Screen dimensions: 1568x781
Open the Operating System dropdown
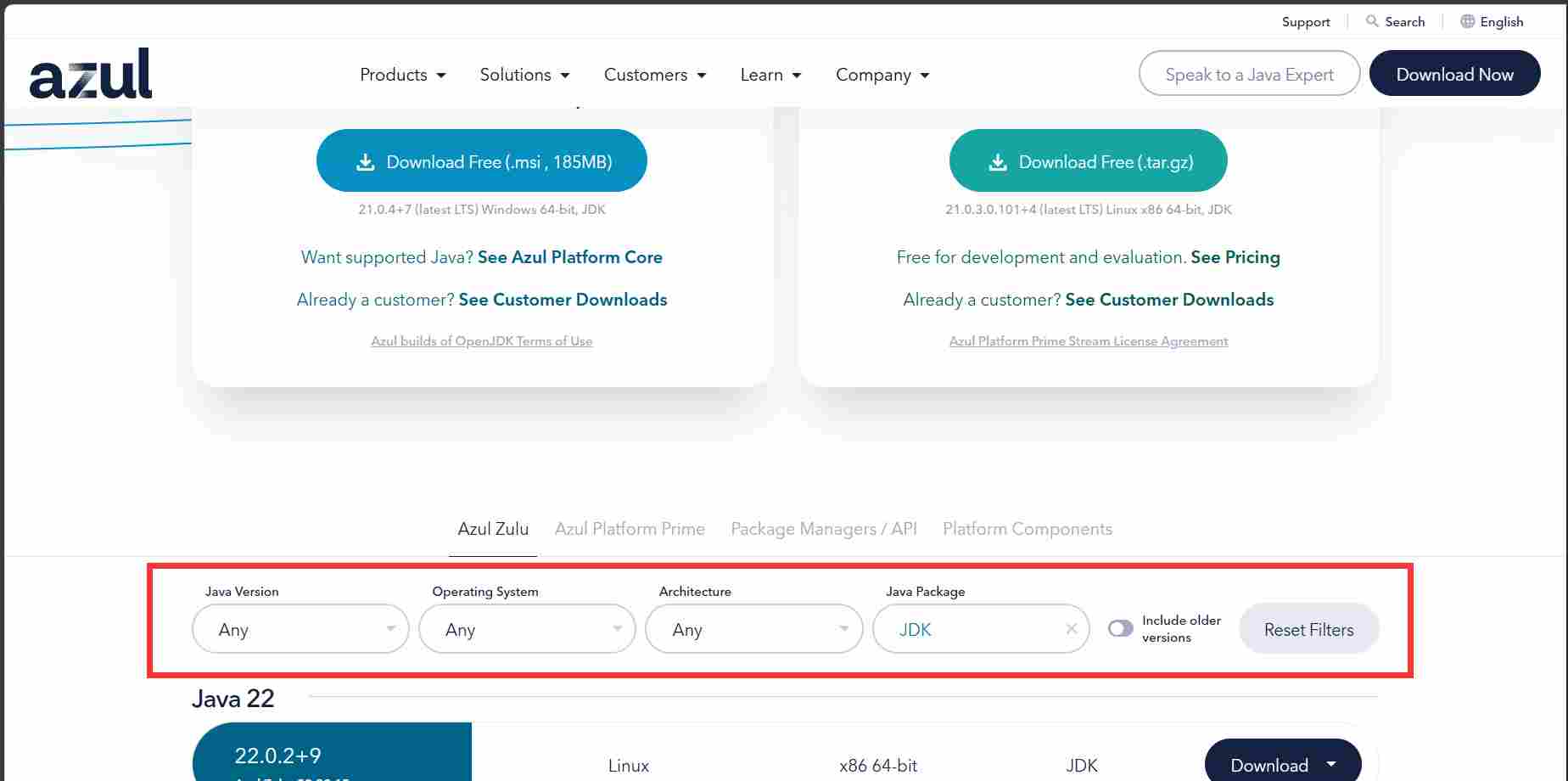point(527,629)
